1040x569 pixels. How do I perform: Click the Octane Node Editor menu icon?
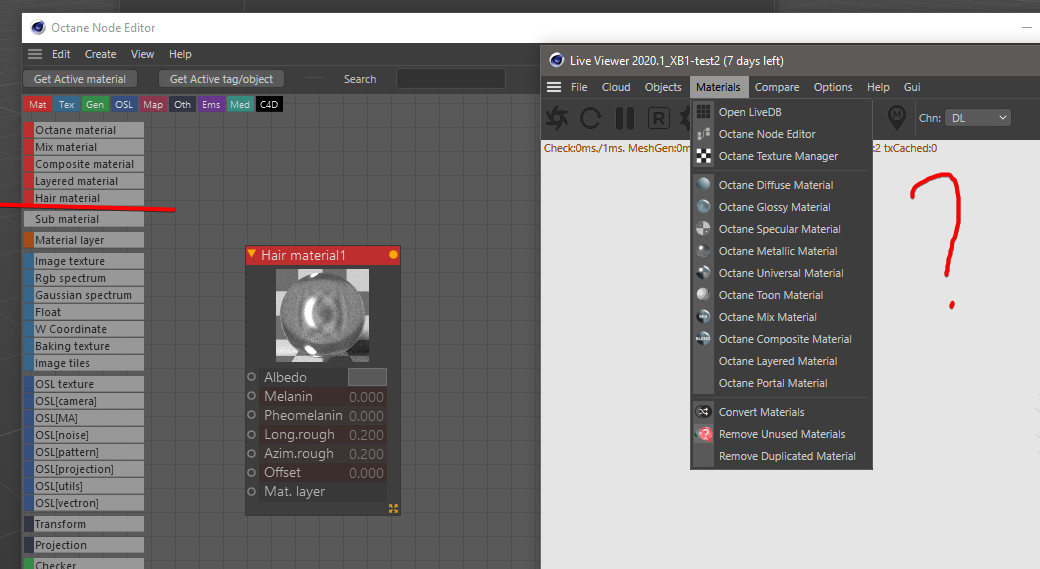pos(704,133)
